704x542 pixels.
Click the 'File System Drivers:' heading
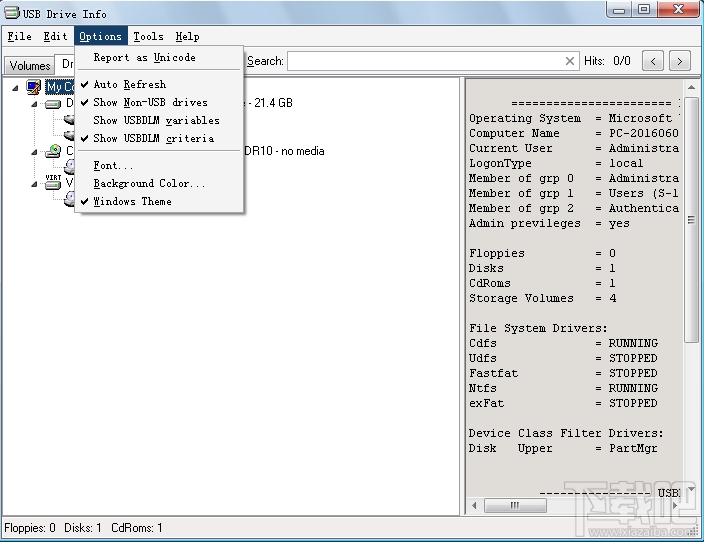(538, 328)
